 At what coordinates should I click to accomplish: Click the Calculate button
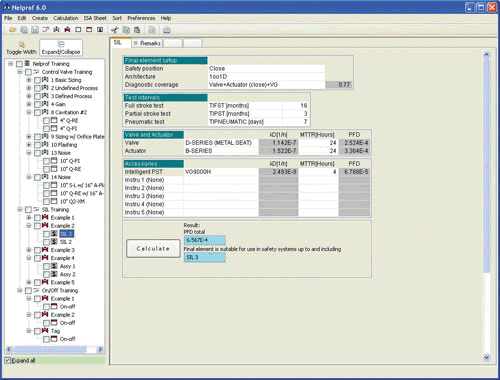(x=153, y=249)
